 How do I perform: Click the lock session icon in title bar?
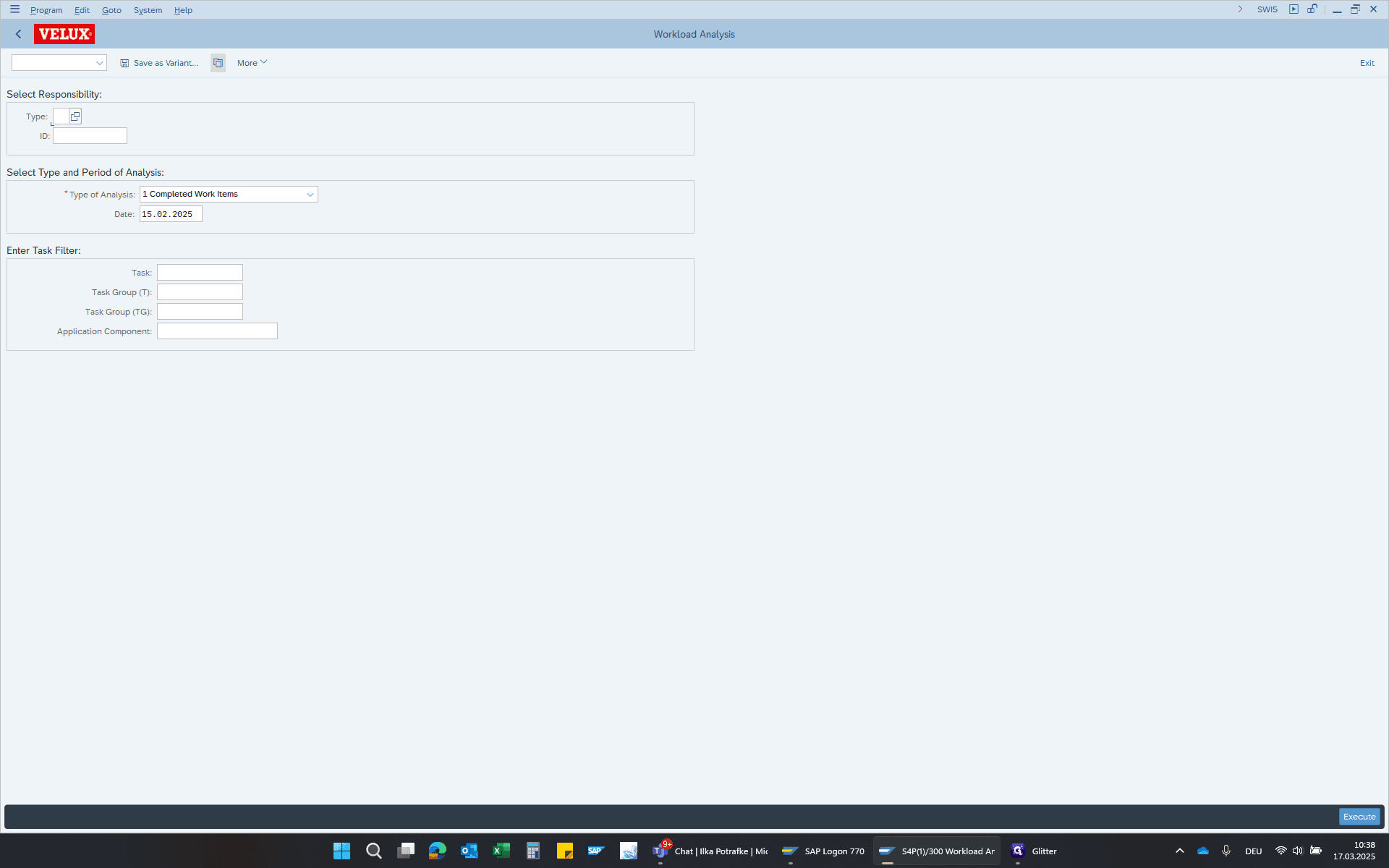click(x=1312, y=9)
